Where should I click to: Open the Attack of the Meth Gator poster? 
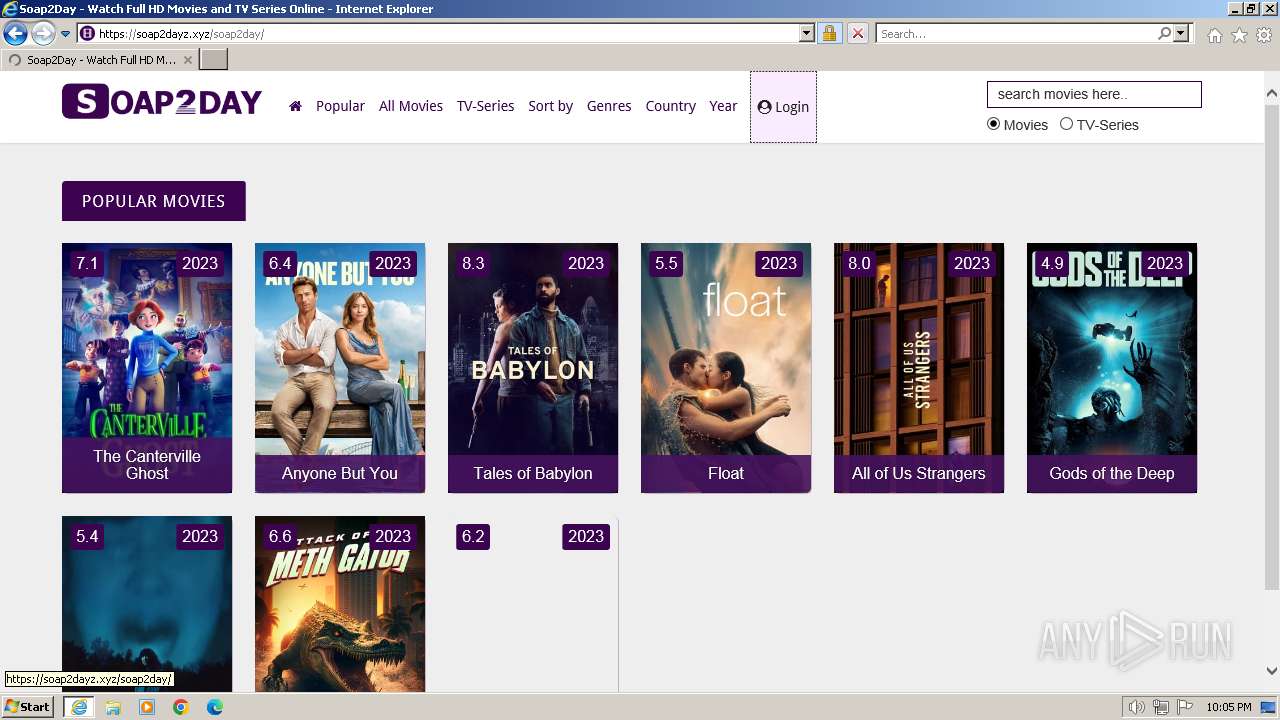tap(340, 604)
